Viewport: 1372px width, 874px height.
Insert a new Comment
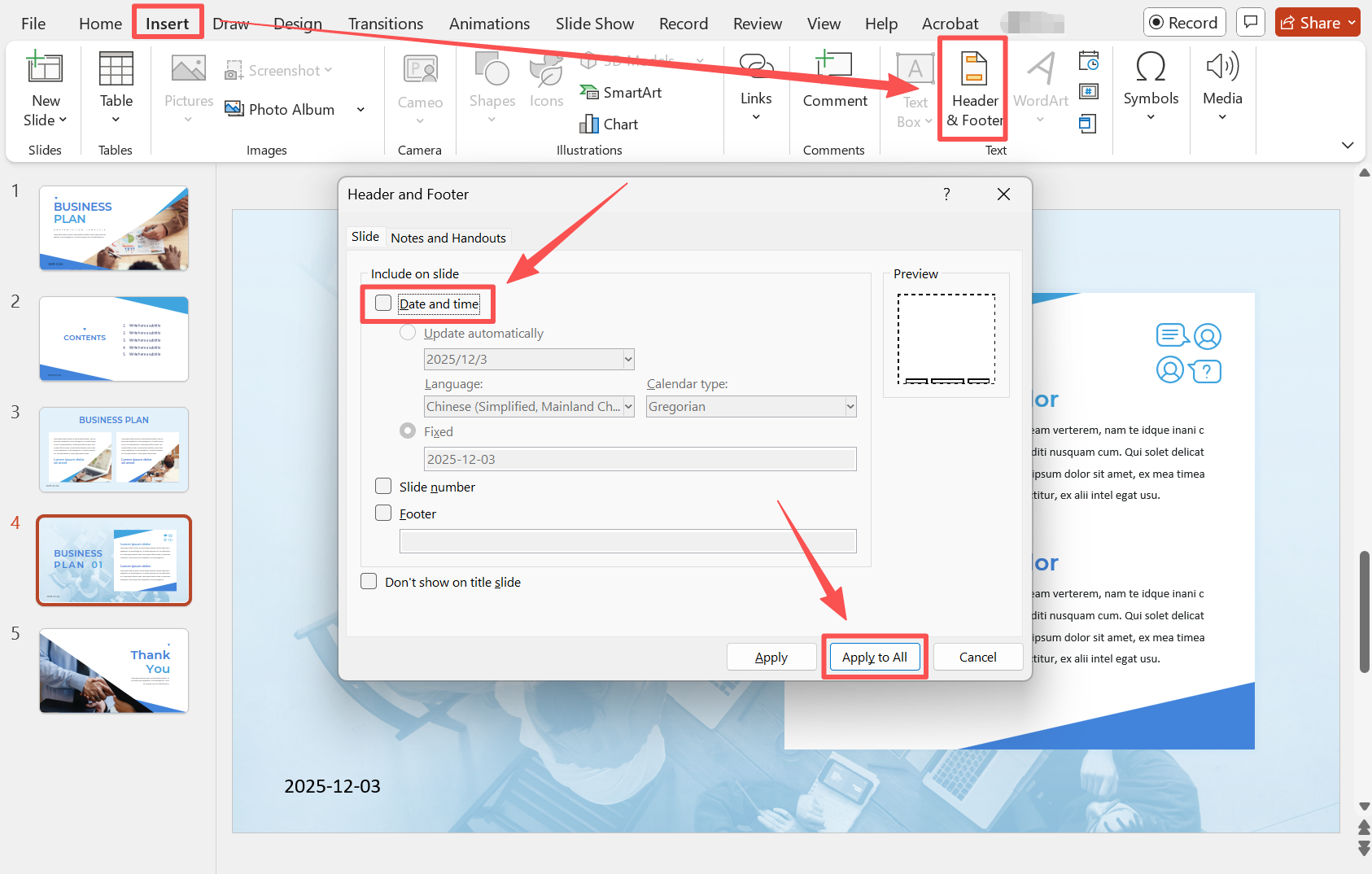pos(835,80)
